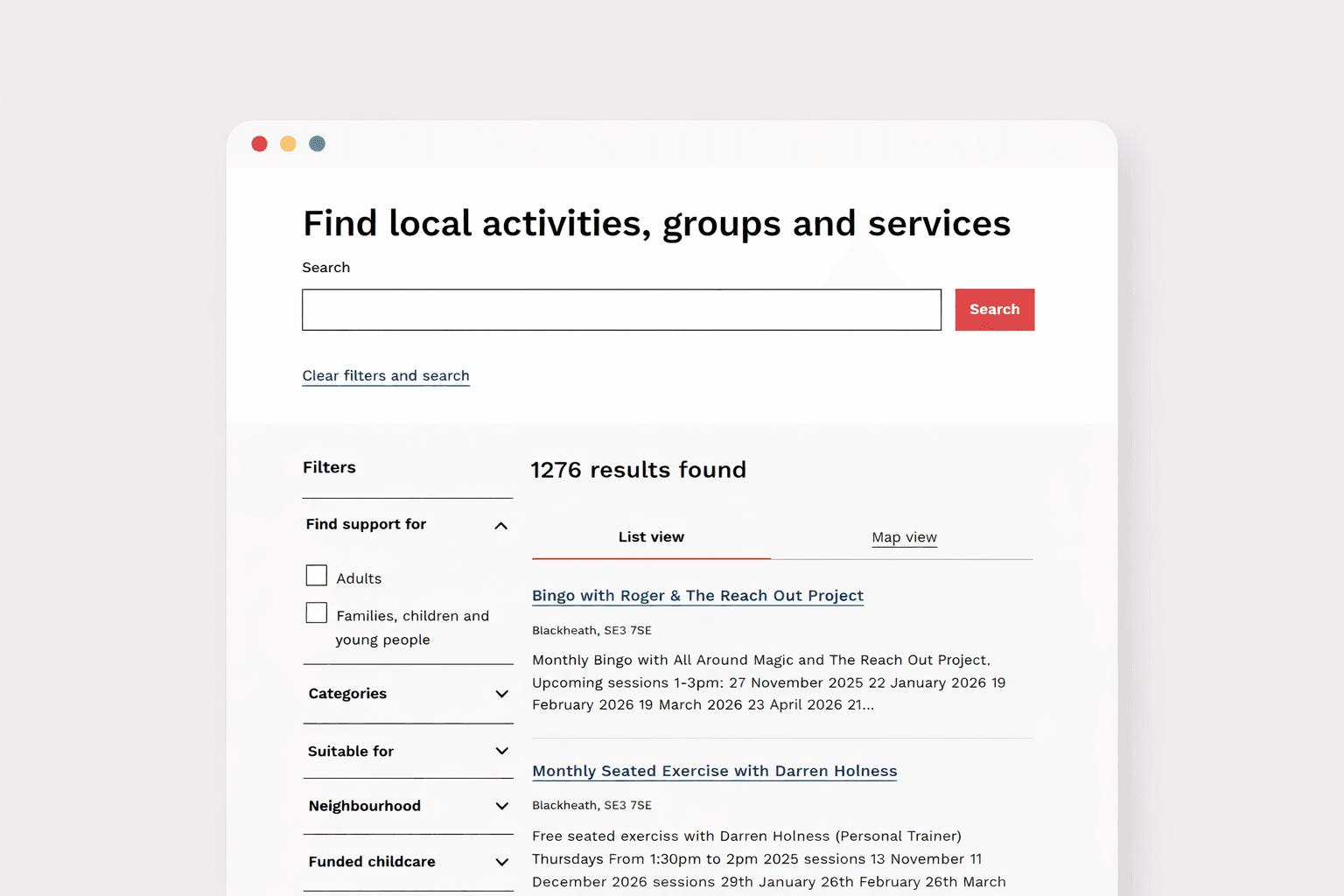Click the red window dot
This screenshot has height=896, width=1344.
(260, 143)
